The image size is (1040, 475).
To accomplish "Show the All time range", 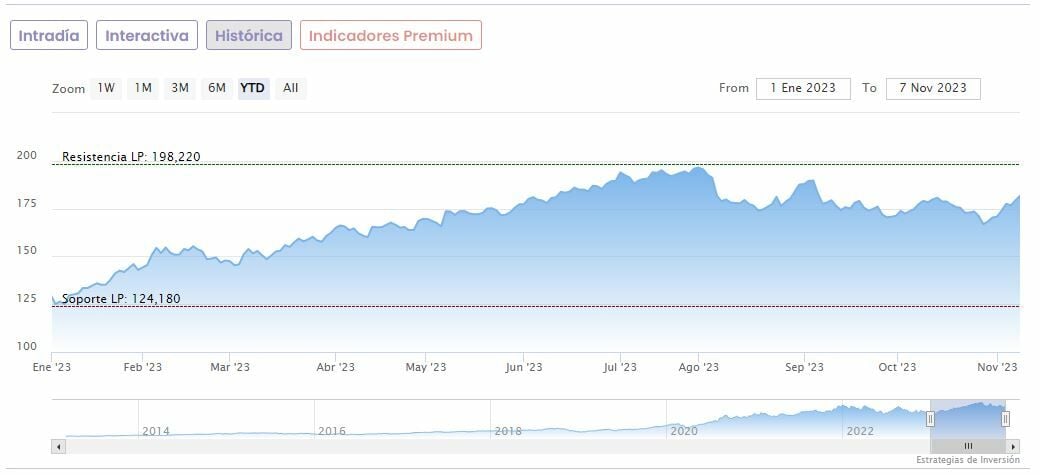I will coord(290,88).
